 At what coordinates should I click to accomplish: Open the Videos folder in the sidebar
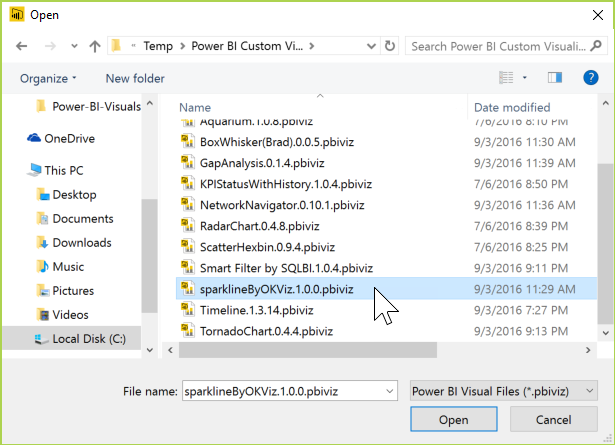point(62,314)
